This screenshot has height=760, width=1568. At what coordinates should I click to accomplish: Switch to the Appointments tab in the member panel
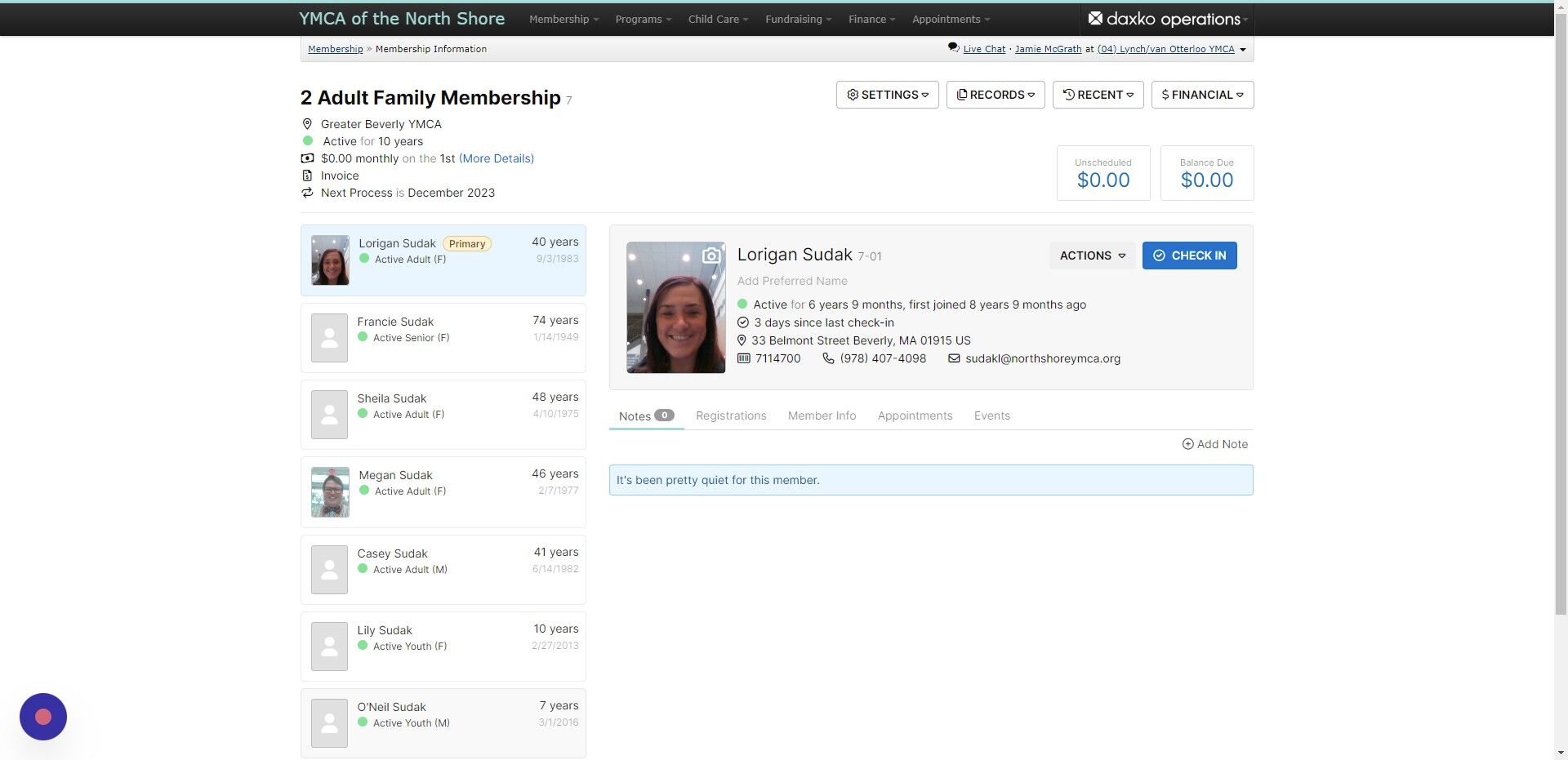pyautogui.click(x=915, y=416)
